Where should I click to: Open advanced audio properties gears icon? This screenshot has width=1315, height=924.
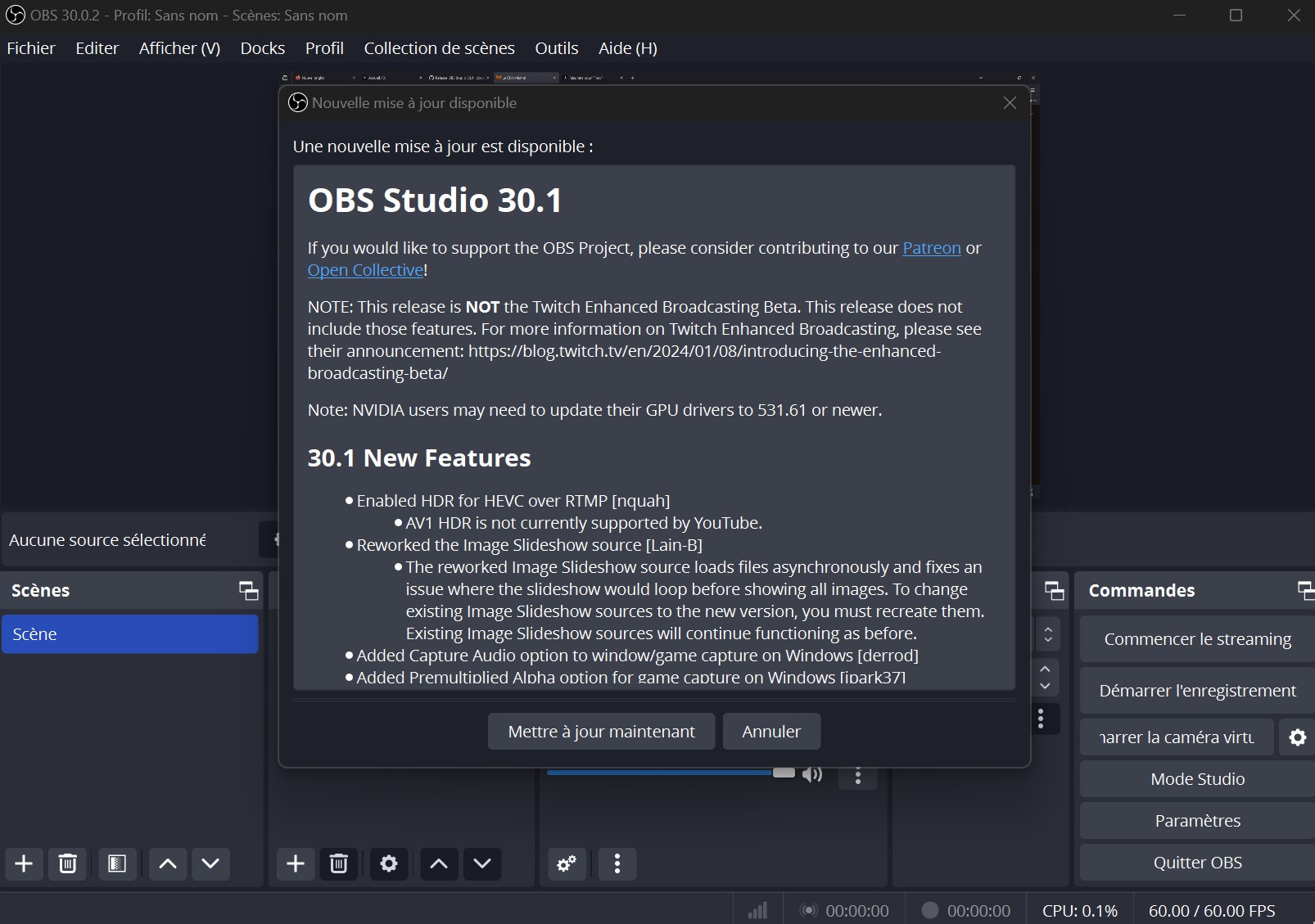(567, 863)
